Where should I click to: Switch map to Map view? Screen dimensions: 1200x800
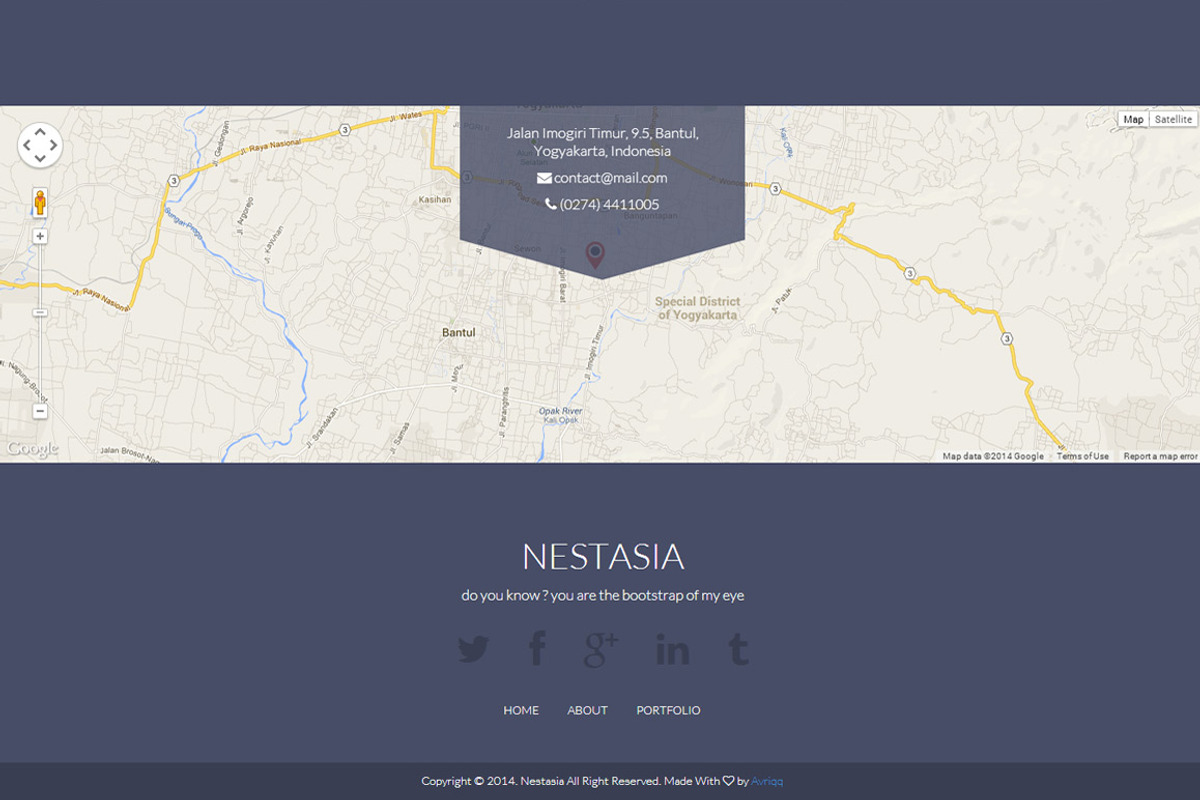pos(1133,119)
